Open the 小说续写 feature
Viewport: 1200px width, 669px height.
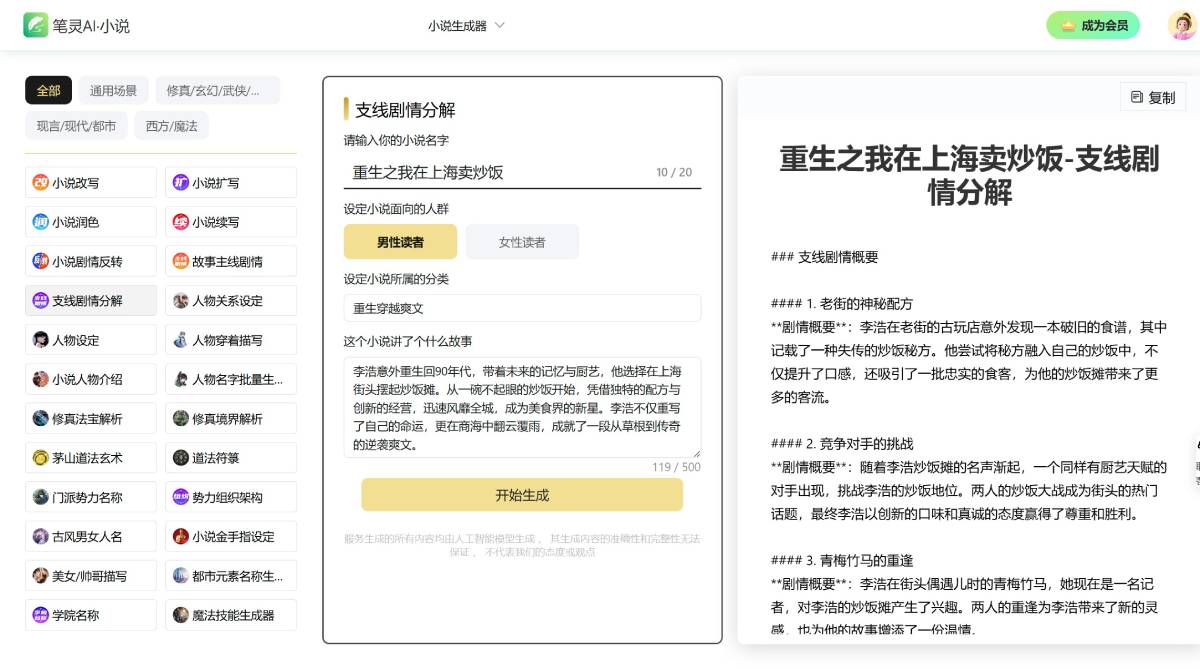point(231,221)
